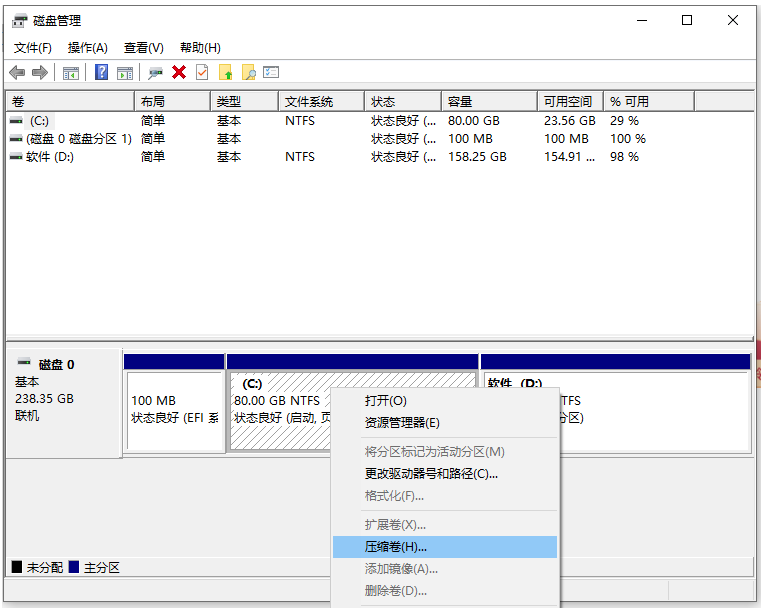Choose 打开(O) from context menu
The height and width of the screenshot is (608, 761).
click(x=386, y=401)
